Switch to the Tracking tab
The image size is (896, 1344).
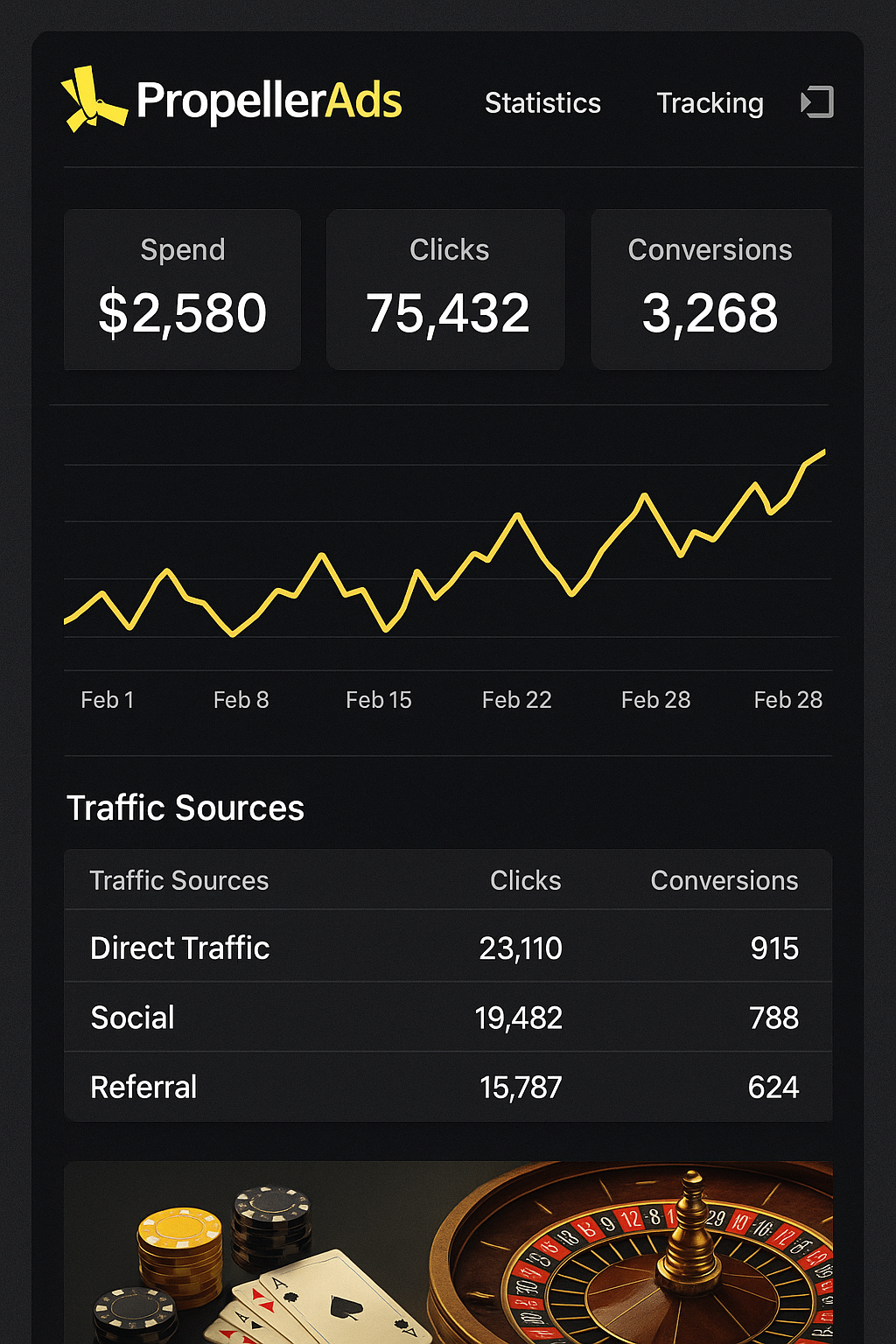point(710,103)
